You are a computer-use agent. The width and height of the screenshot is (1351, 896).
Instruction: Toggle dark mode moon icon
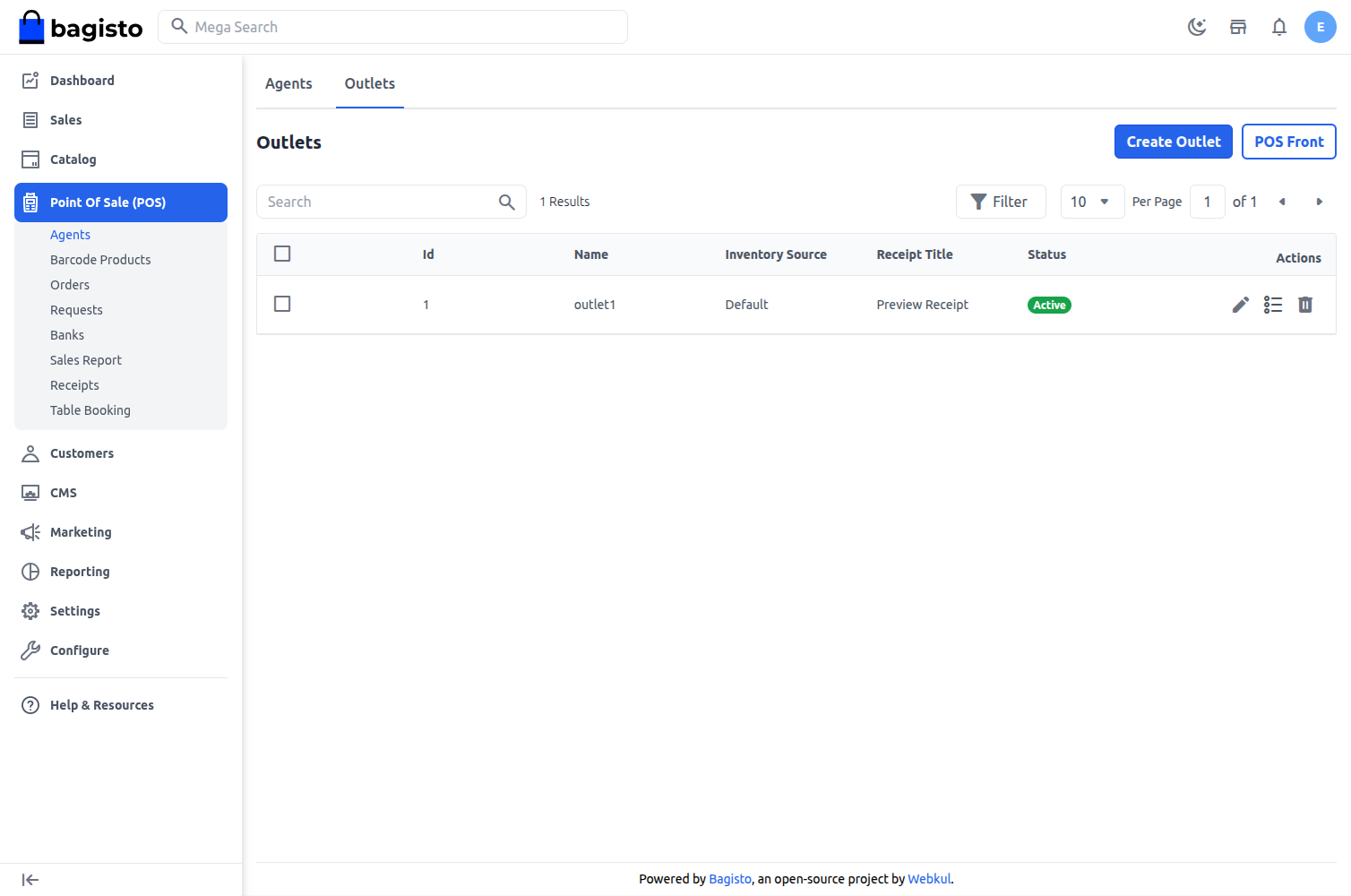[x=1197, y=27]
